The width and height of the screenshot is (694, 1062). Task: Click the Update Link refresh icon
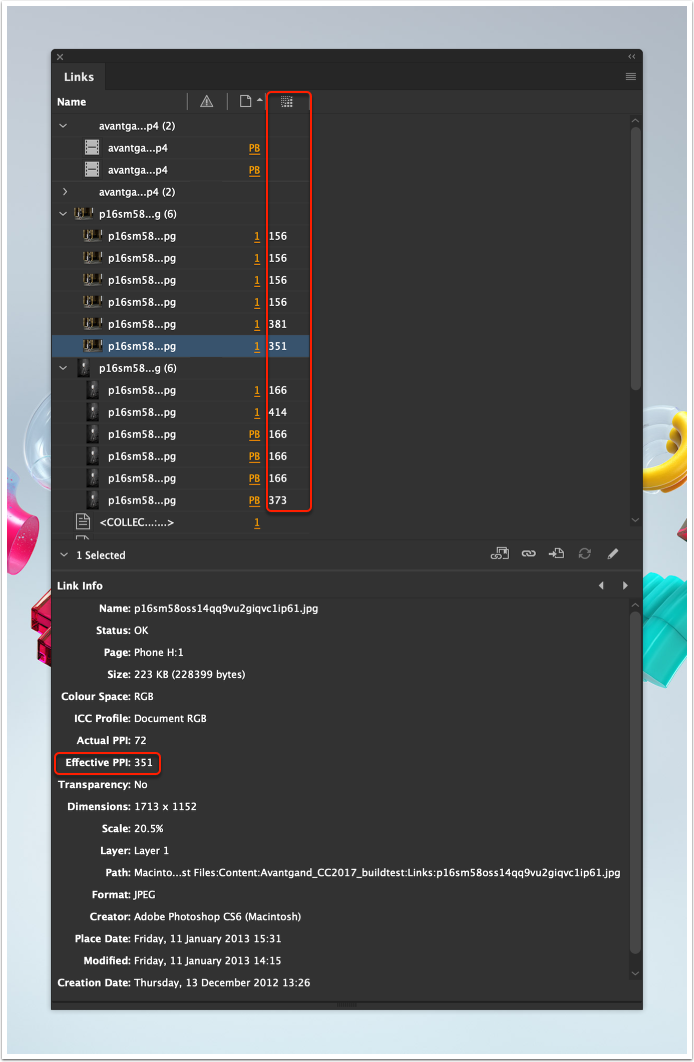(x=584, y=554)
